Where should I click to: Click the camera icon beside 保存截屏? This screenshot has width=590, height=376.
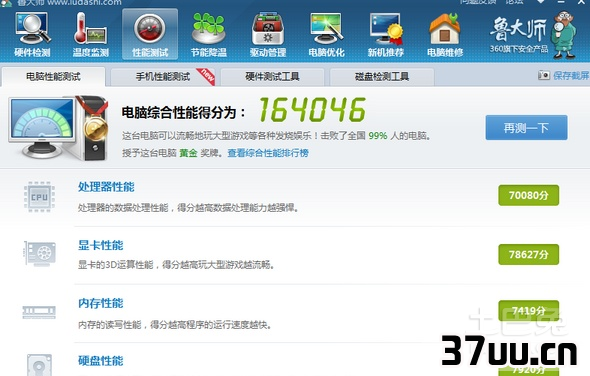pyautogui.click(x=543, y=75)
